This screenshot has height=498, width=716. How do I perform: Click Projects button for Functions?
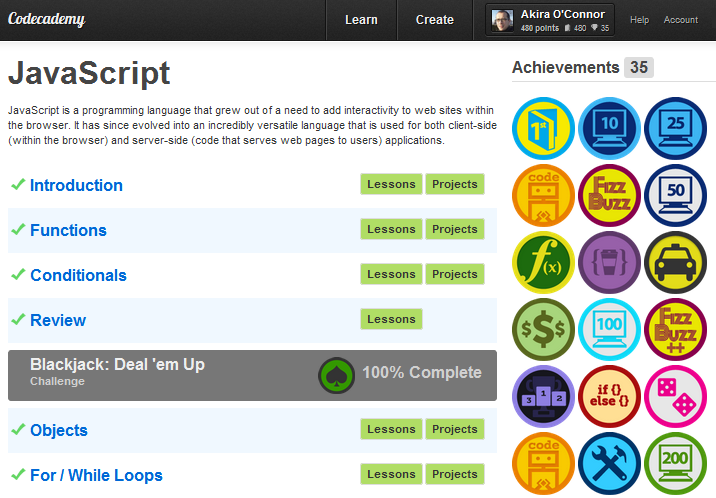pos(455,229)
